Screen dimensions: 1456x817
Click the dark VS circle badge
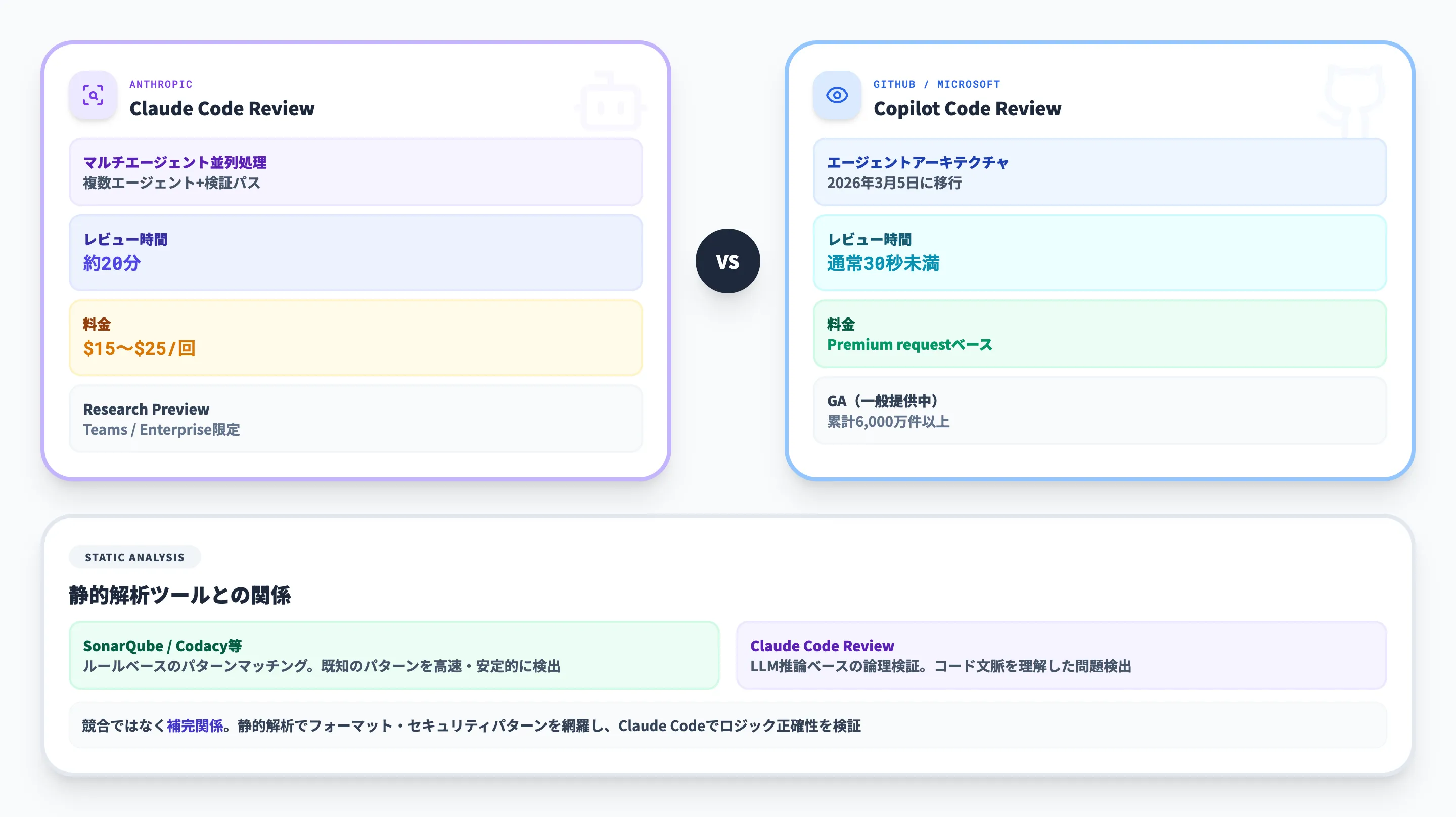pos(728,261)
